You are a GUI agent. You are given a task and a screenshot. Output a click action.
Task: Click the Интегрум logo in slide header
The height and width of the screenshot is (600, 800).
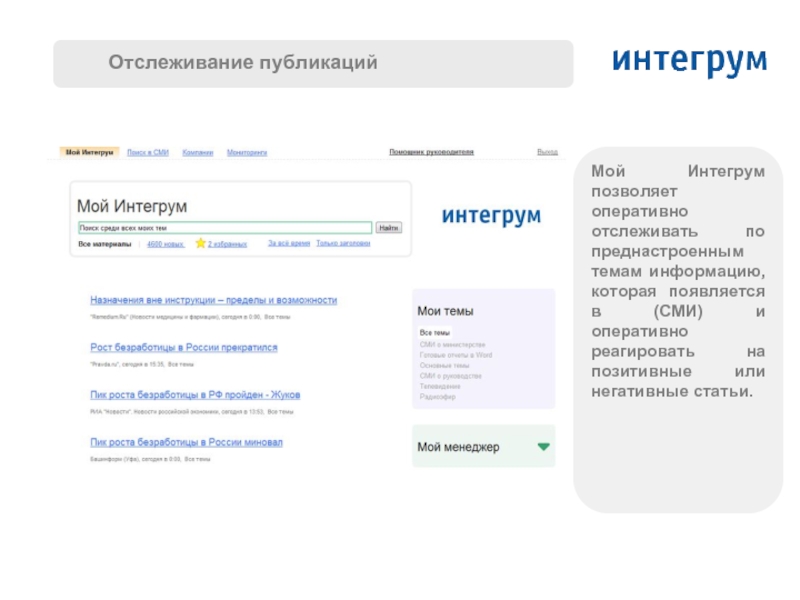click(689, 61)
